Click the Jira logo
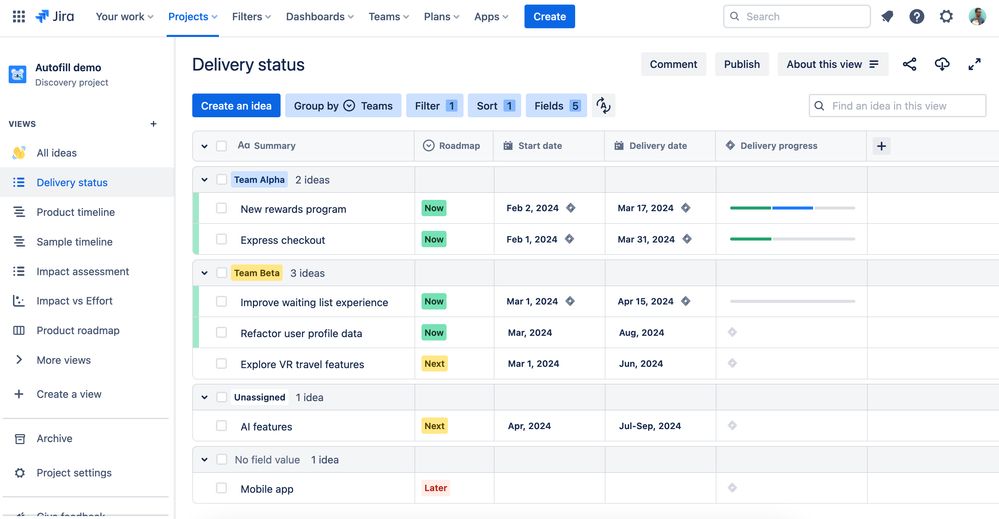The image size is (999, 519). coord(55,17)
